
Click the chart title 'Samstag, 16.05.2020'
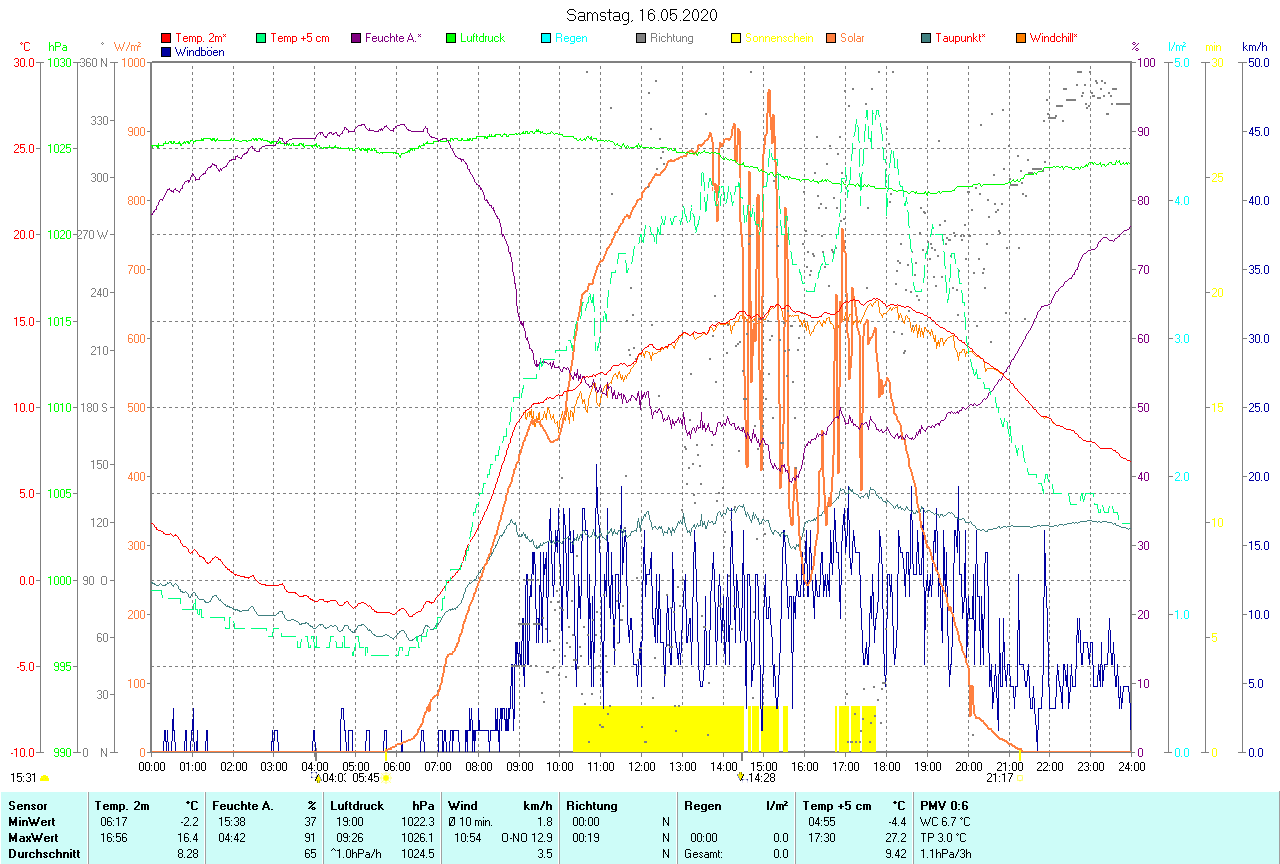(x=641, y=15)
